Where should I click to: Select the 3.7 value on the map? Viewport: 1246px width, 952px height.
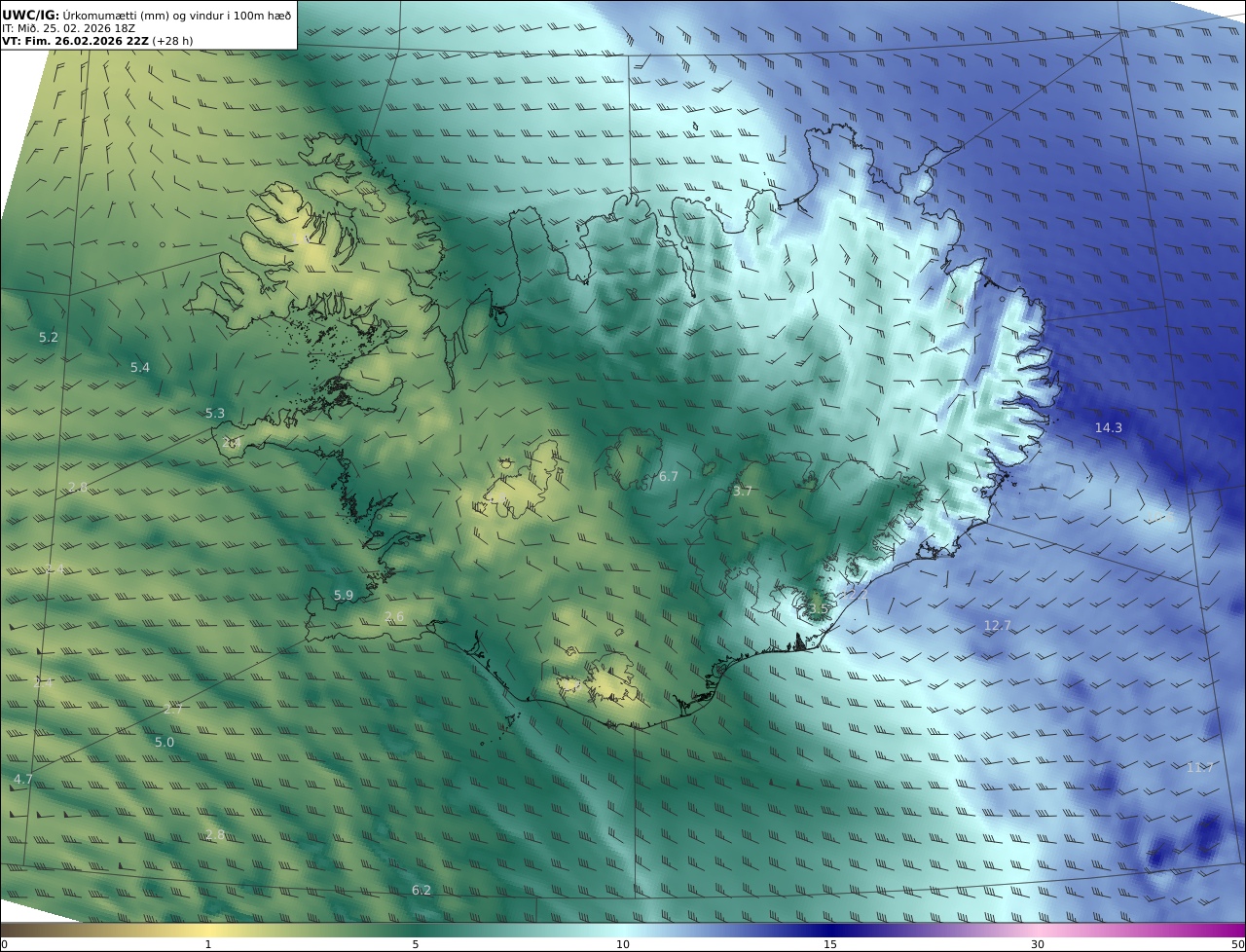742,492
